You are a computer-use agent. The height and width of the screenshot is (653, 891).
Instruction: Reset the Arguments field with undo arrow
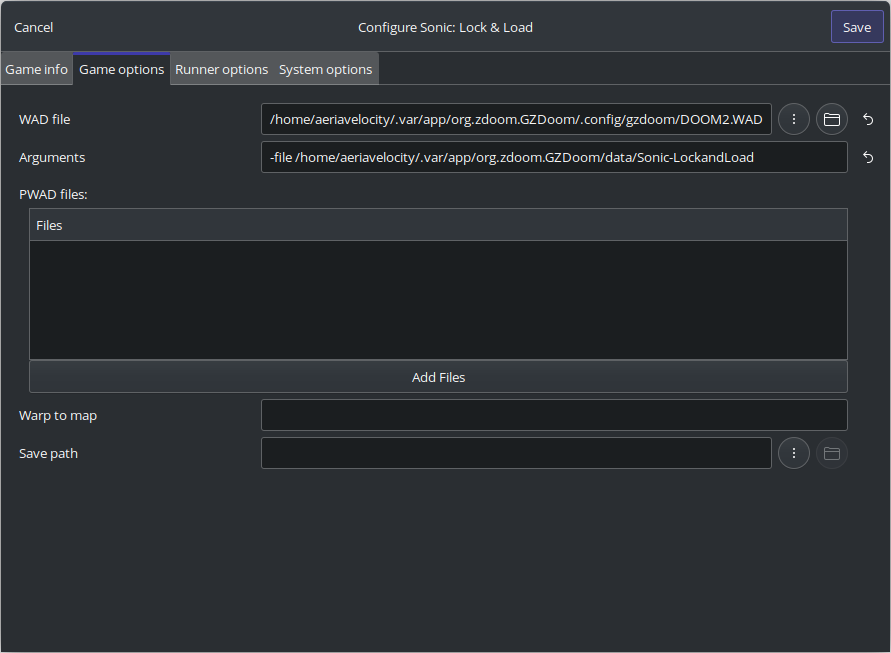pos(868,157)
